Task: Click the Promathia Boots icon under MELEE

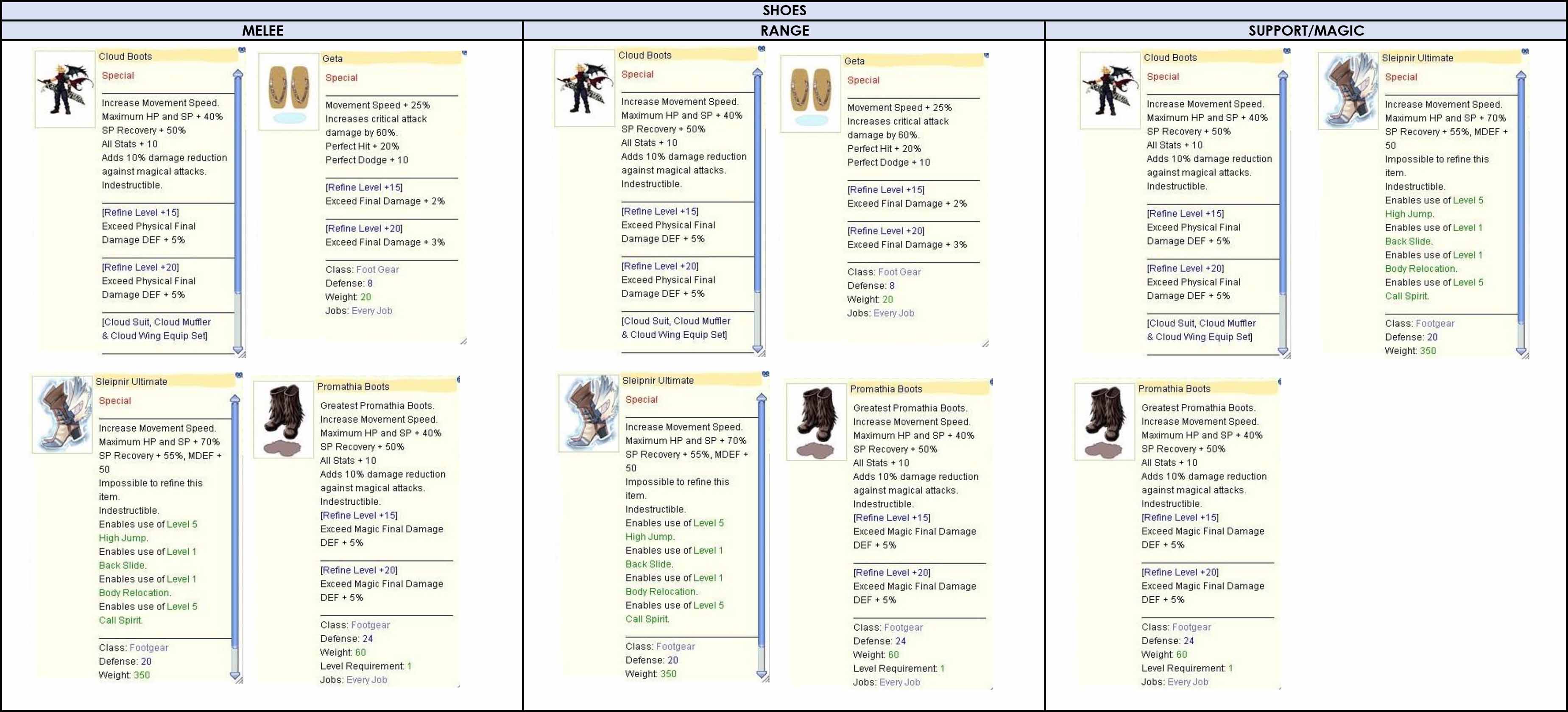Action: [x=284, y=419]
